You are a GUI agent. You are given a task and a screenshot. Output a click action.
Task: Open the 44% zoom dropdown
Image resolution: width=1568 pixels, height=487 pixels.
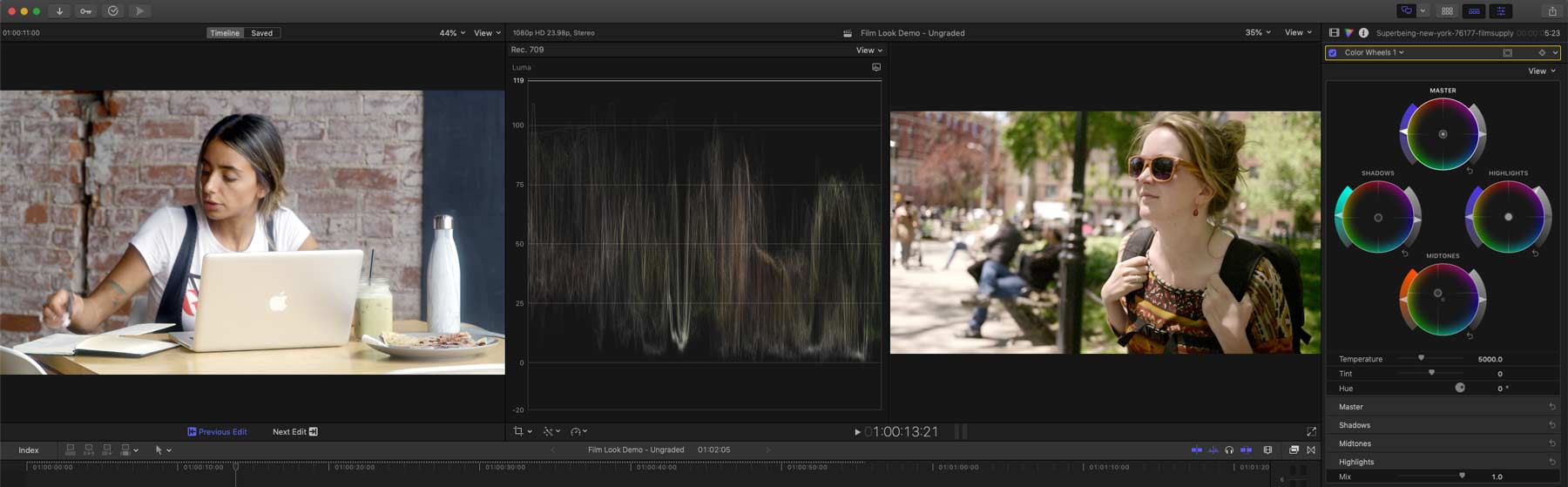[452, 33]
